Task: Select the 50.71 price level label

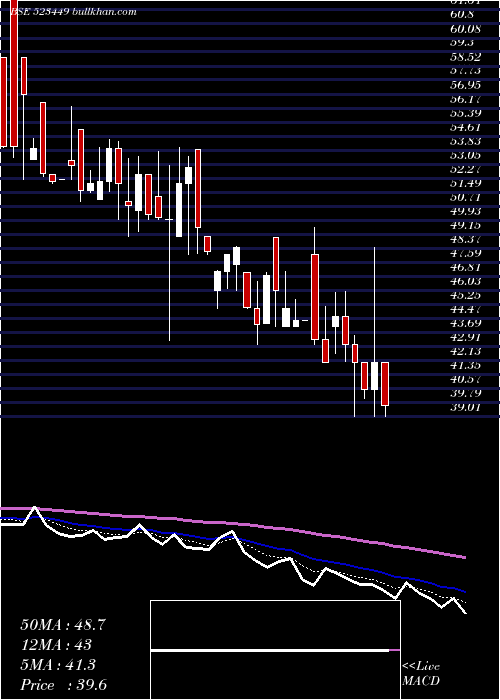Action: click(x=465, y=197)
